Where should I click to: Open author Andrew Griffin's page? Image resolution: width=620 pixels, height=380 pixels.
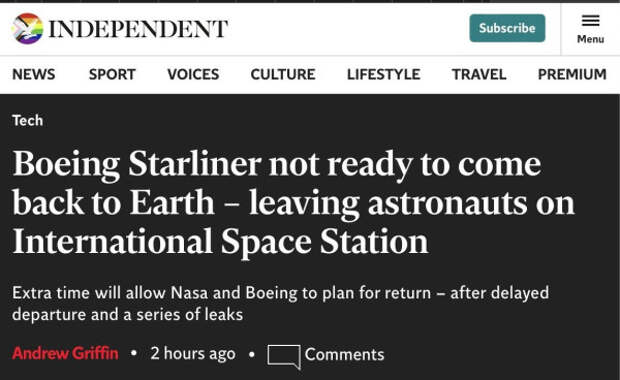(65, 353)
